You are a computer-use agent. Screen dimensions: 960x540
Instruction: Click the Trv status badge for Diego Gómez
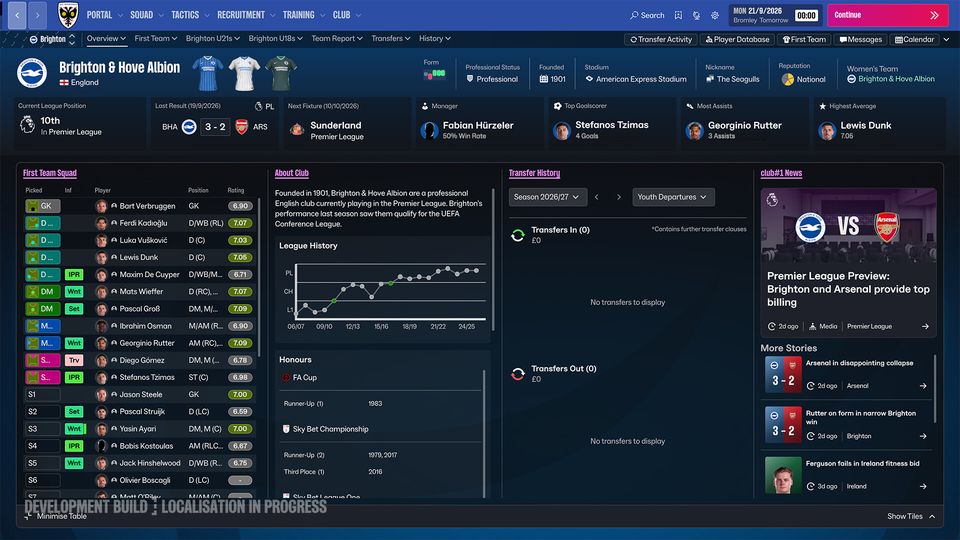pyautogui.click(x=73, y=360)
